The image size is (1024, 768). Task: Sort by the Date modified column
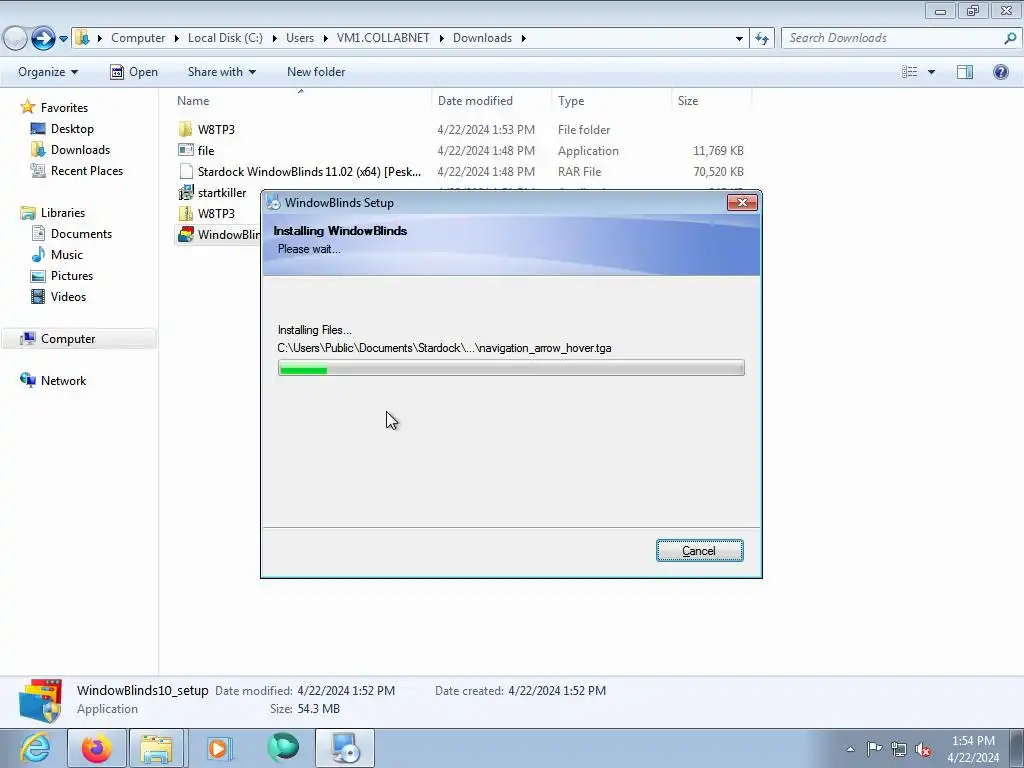click(x=475, y=101)
